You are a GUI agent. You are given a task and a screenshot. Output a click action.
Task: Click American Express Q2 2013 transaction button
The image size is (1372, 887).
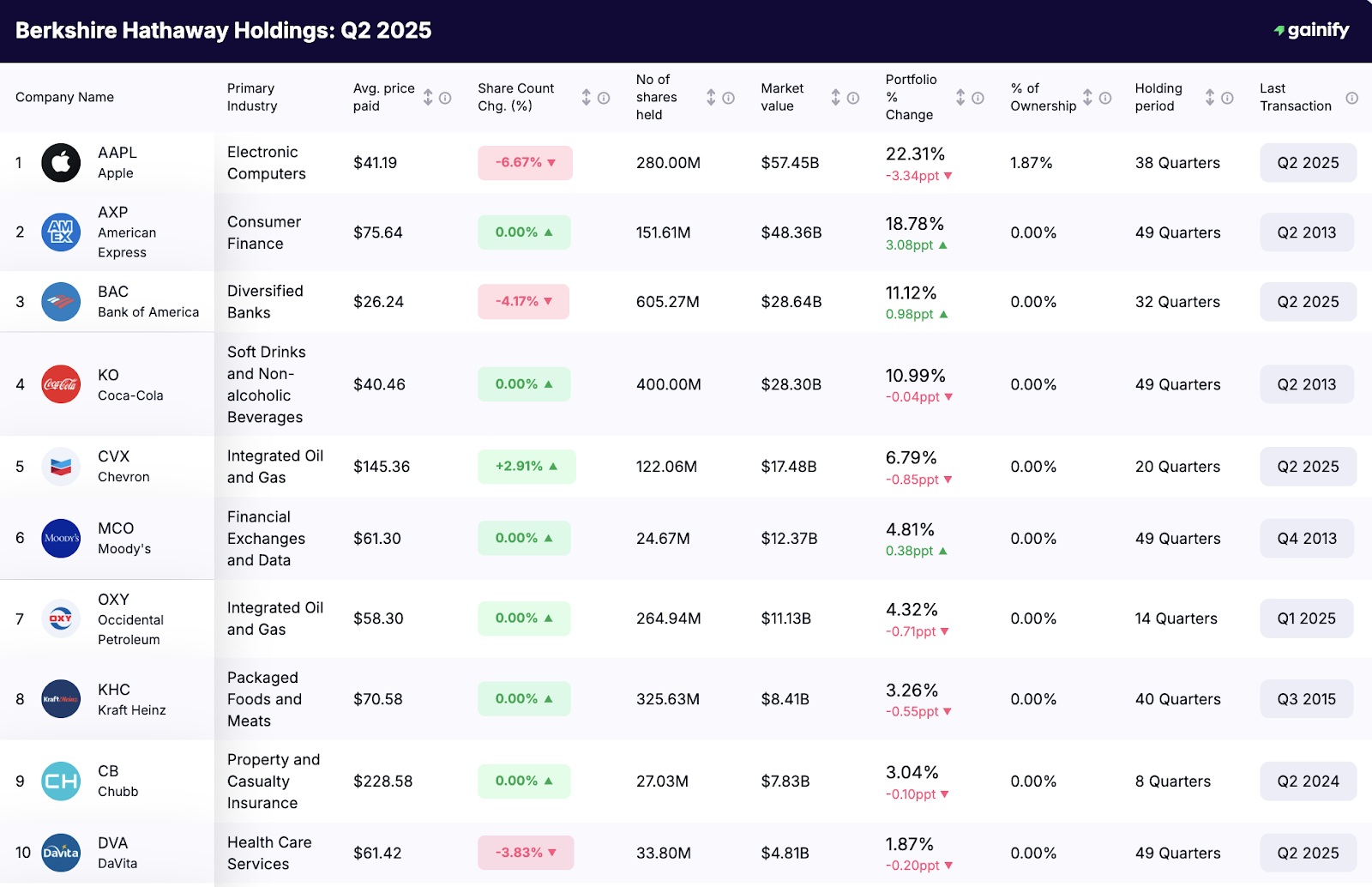(1307, 232)
